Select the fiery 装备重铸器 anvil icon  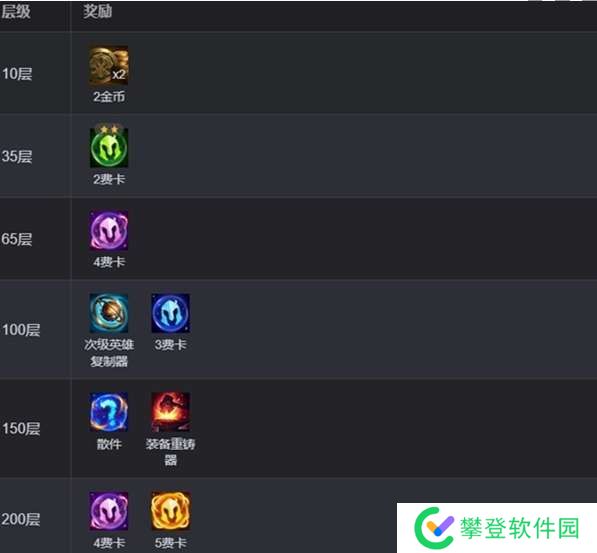click(171, 412)
